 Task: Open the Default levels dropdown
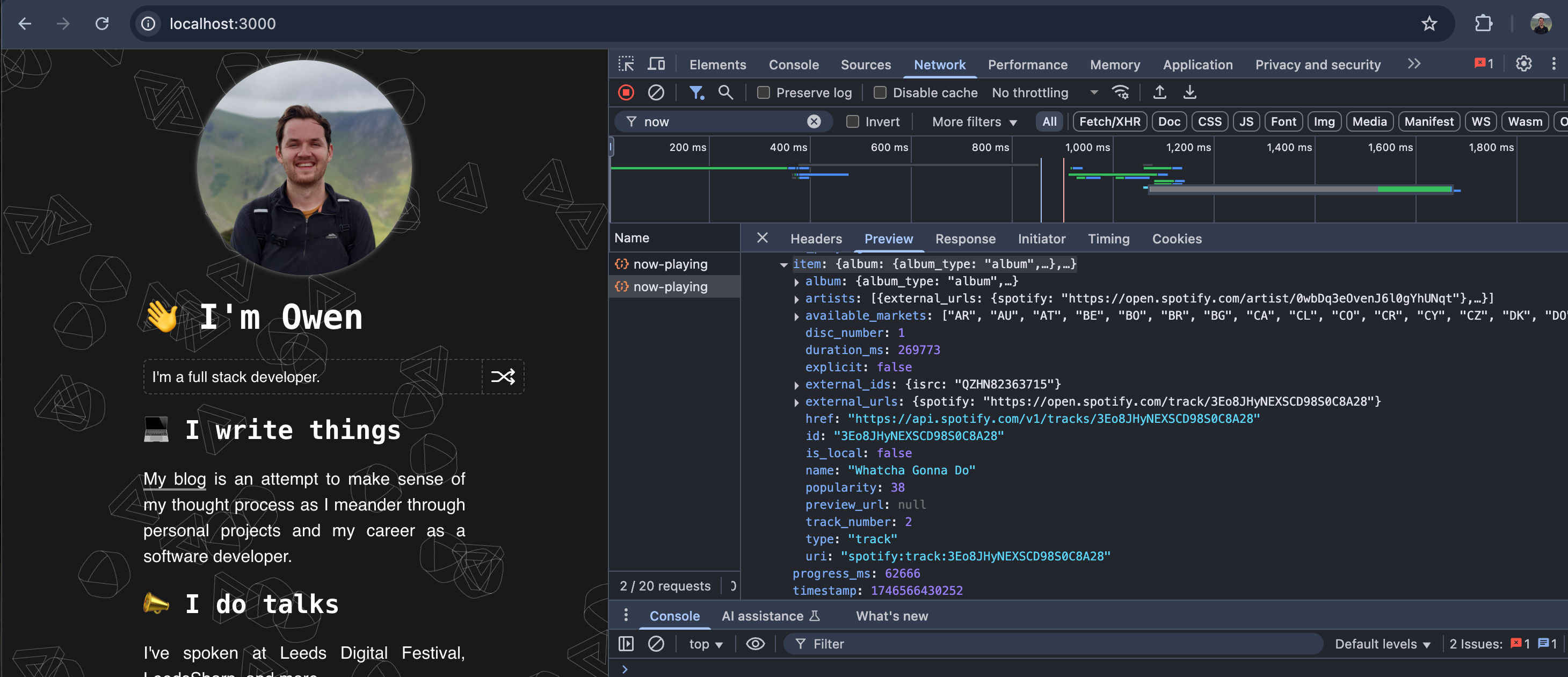click(x=1382, y=644)
